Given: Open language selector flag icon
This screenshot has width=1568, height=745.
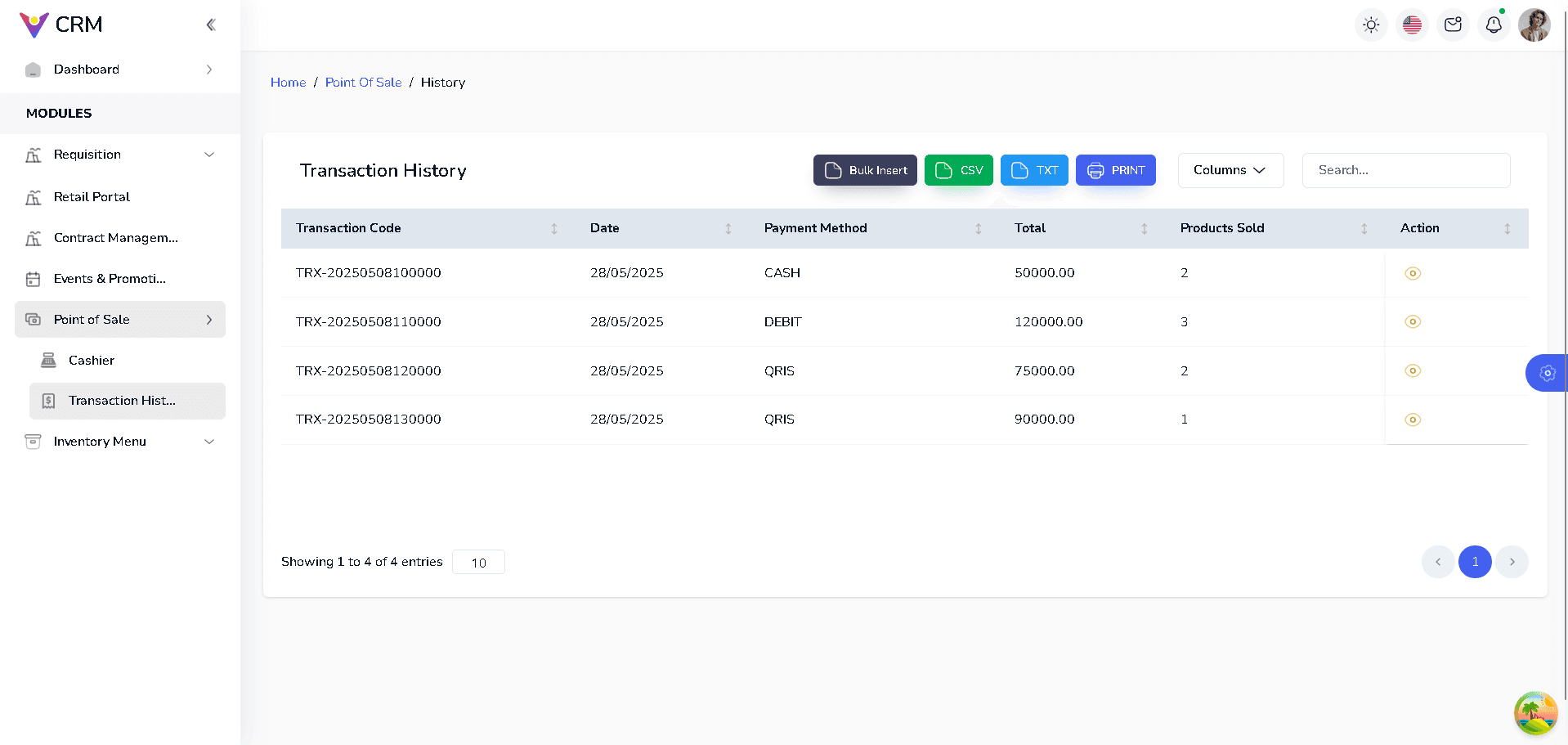Looking at the screenshot, I should pyautogui.click(x=1412, y=25).
